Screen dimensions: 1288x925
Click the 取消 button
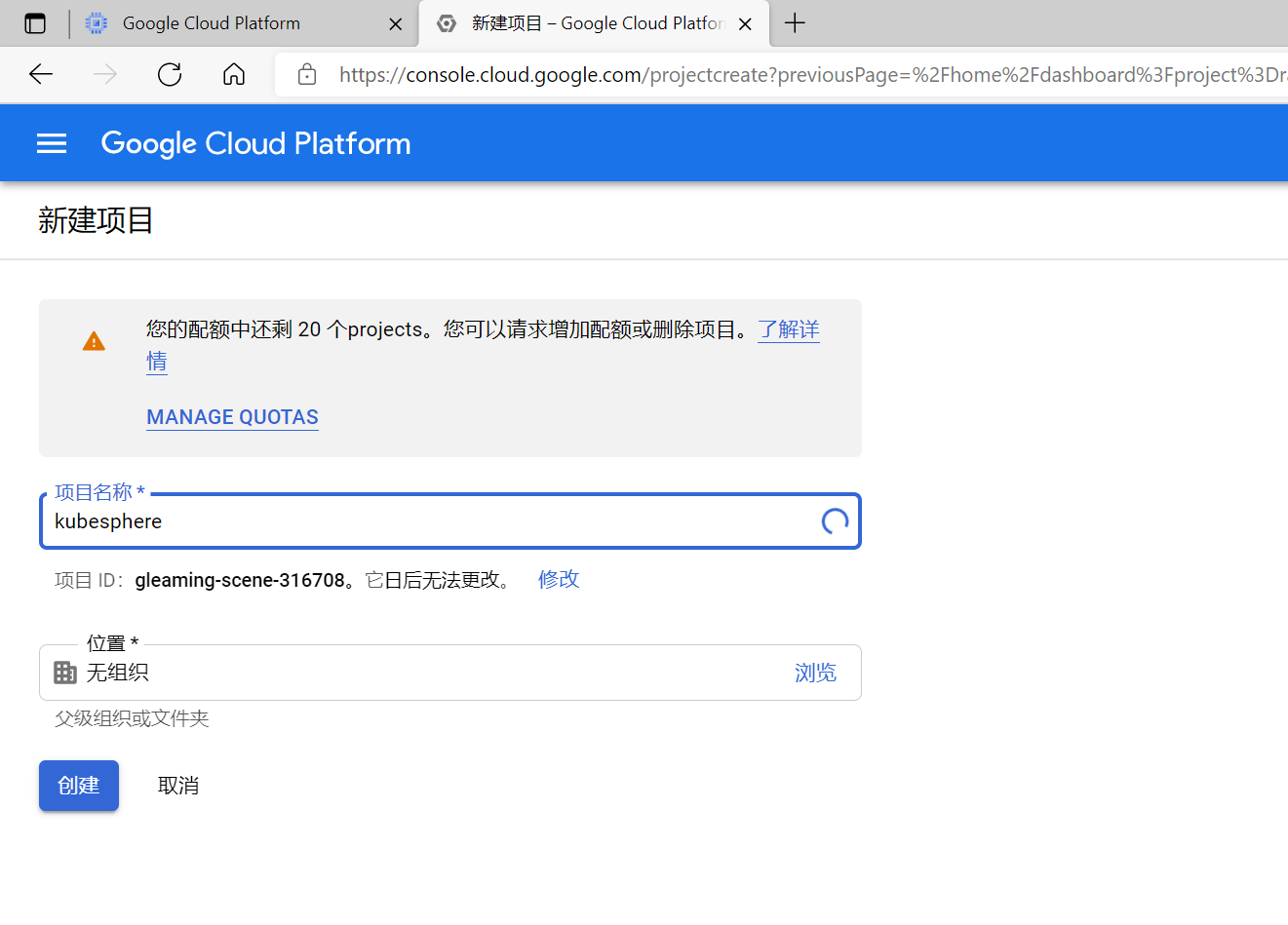coord(178,786)
